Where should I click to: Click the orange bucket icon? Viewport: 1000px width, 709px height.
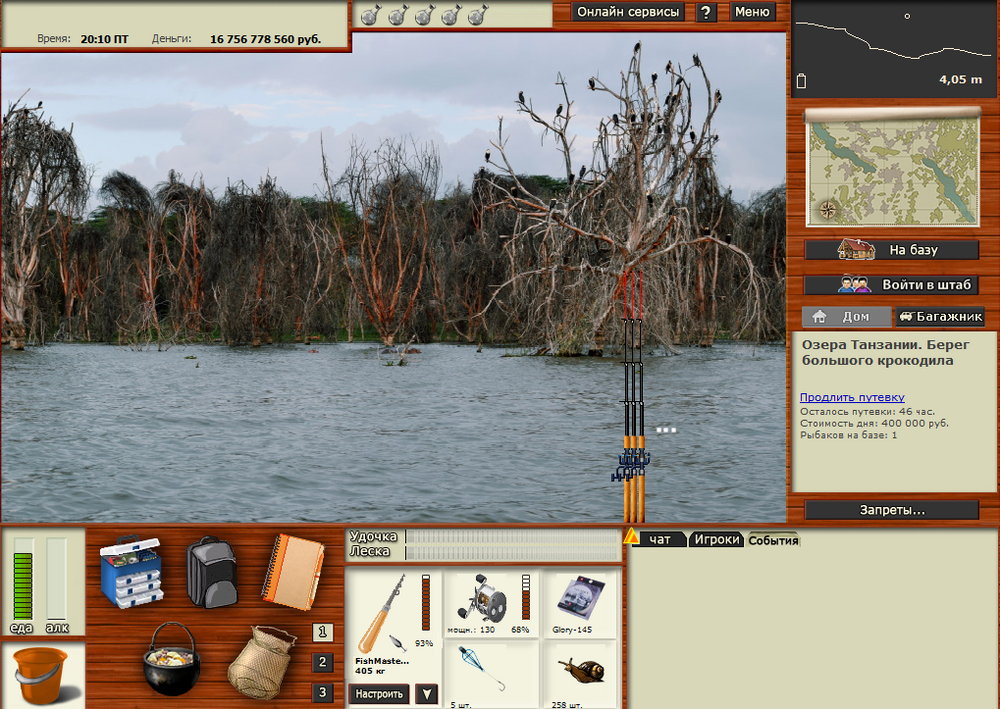[x=41, y=675]
